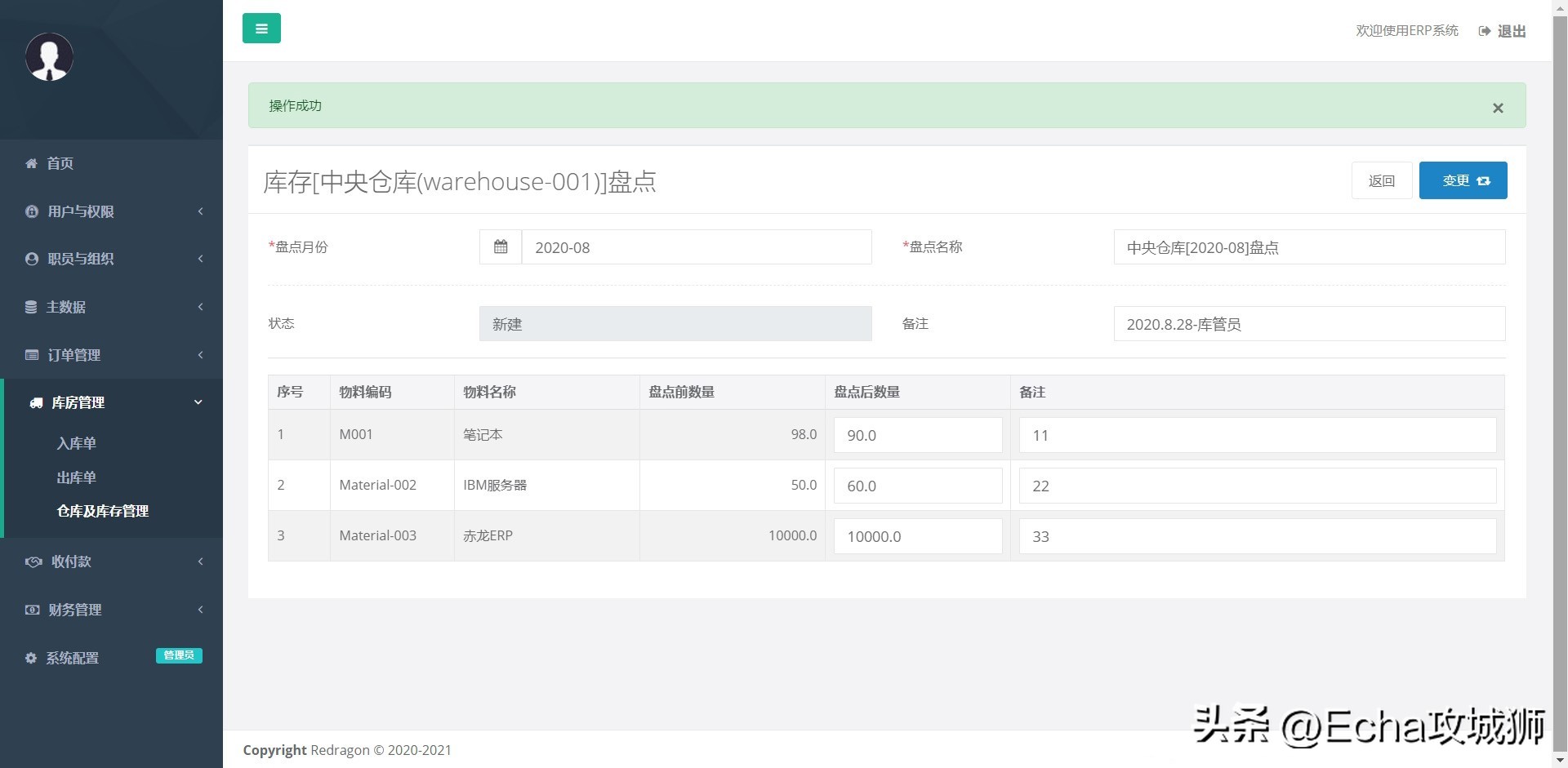Click the 收付款 payments sidebar icon

[x=33, y=561]
